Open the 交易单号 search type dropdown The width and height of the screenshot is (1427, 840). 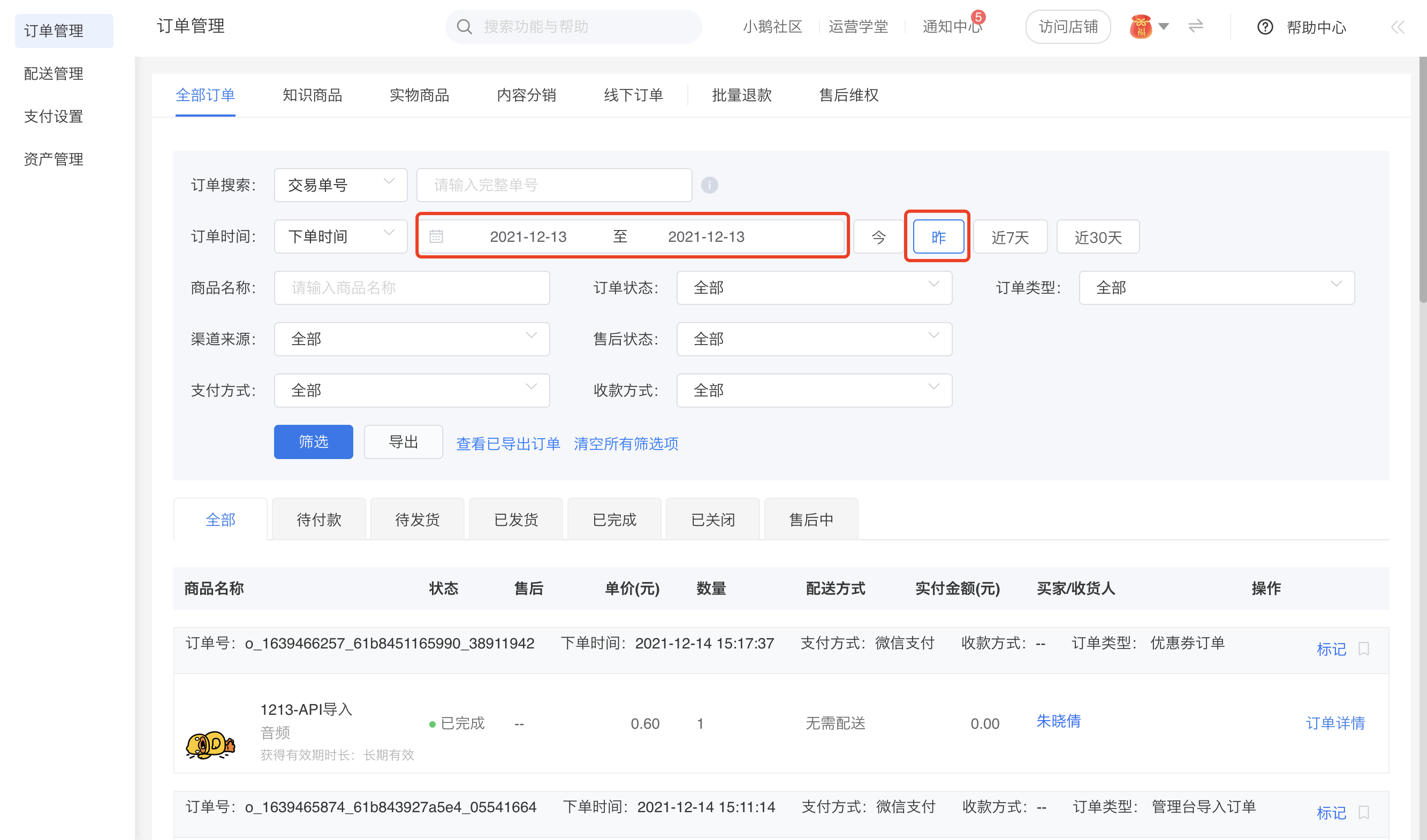(x=340, y=185)
